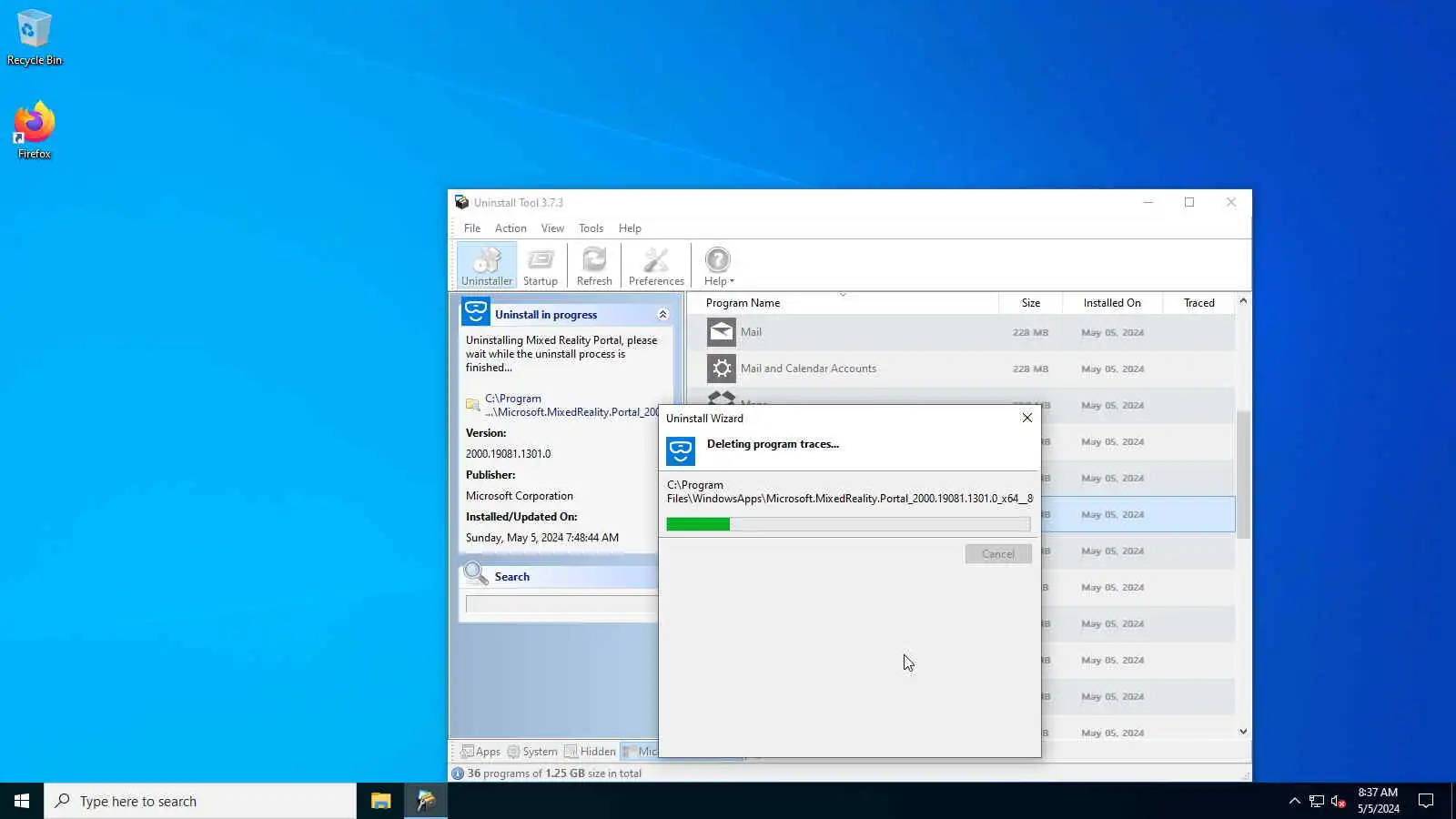Switch to the Hidden tab
Screen dimensions: 1456x819
click(590, 752)
